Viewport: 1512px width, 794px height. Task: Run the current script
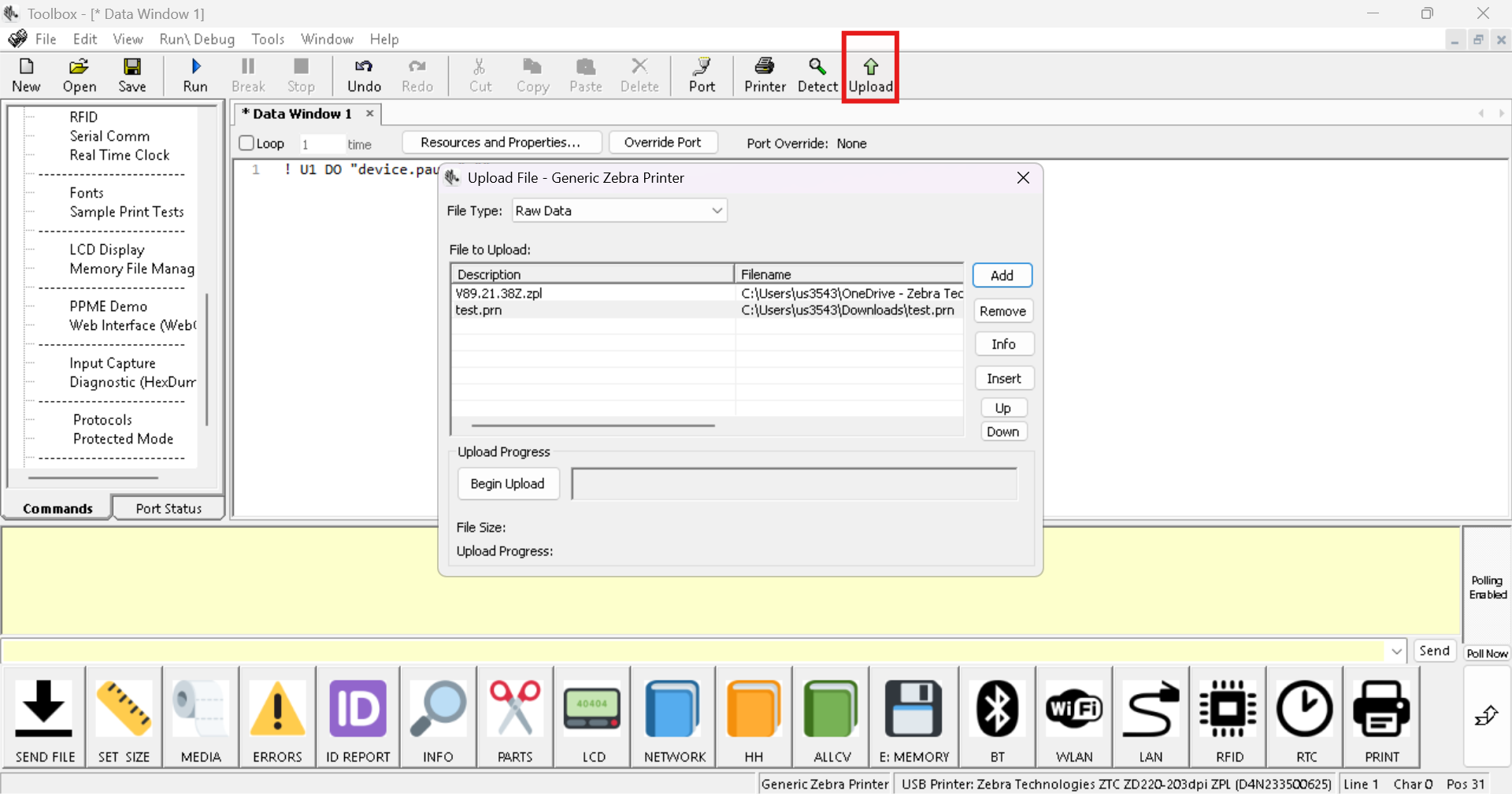click(x=195, y=75)
